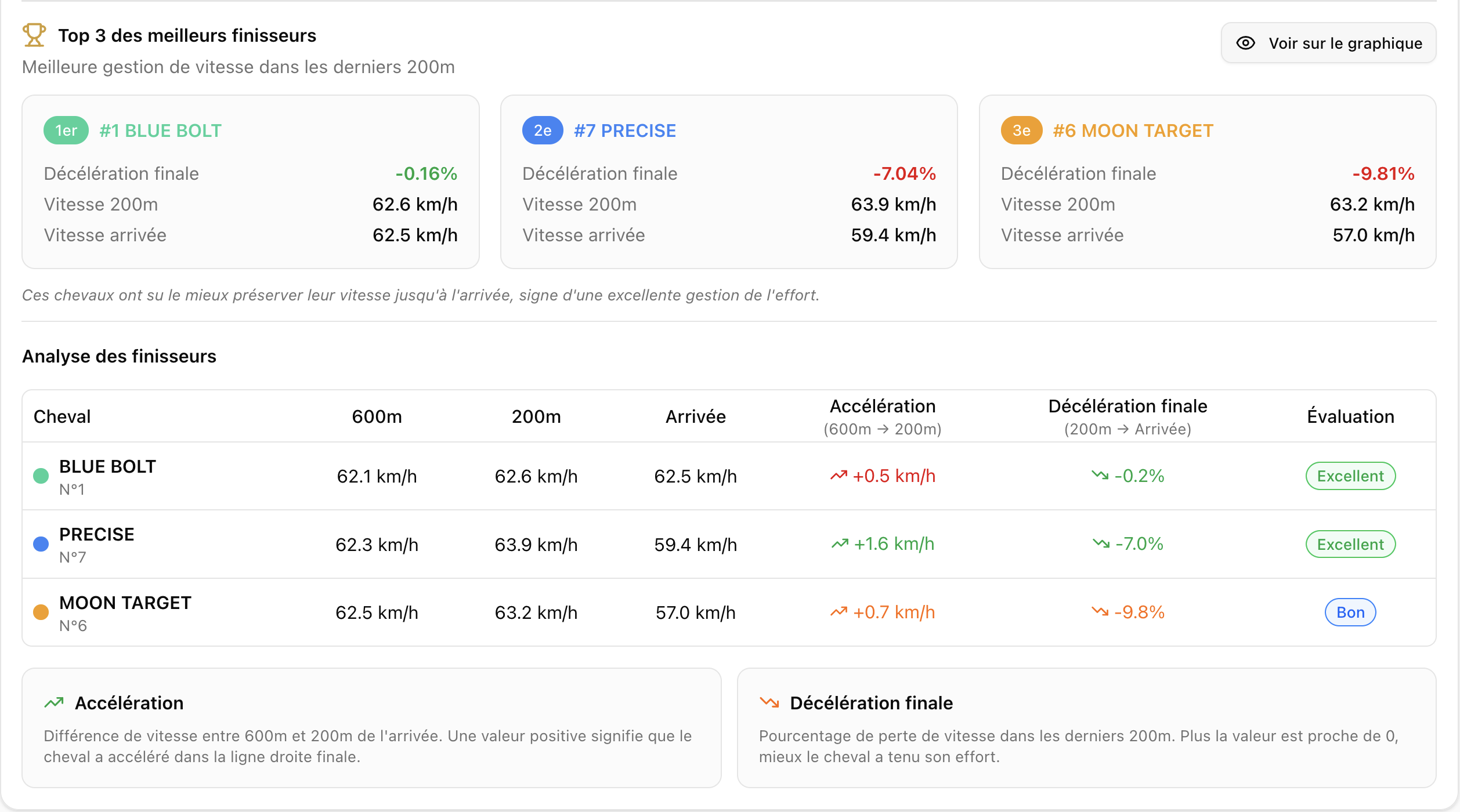Click the blue "2e" rank badge
The height and width of the screenshot is (812, 1460).
coord(543,130)
